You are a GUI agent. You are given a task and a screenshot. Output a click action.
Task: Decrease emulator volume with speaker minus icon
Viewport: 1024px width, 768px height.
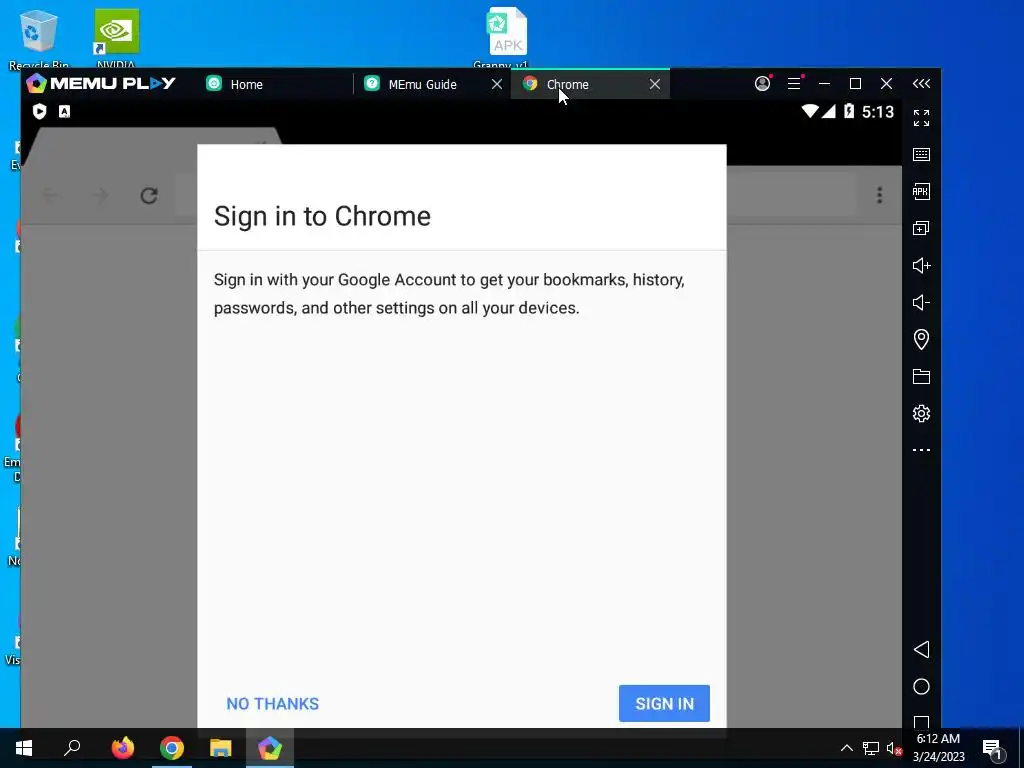click(x=921, y=302)
